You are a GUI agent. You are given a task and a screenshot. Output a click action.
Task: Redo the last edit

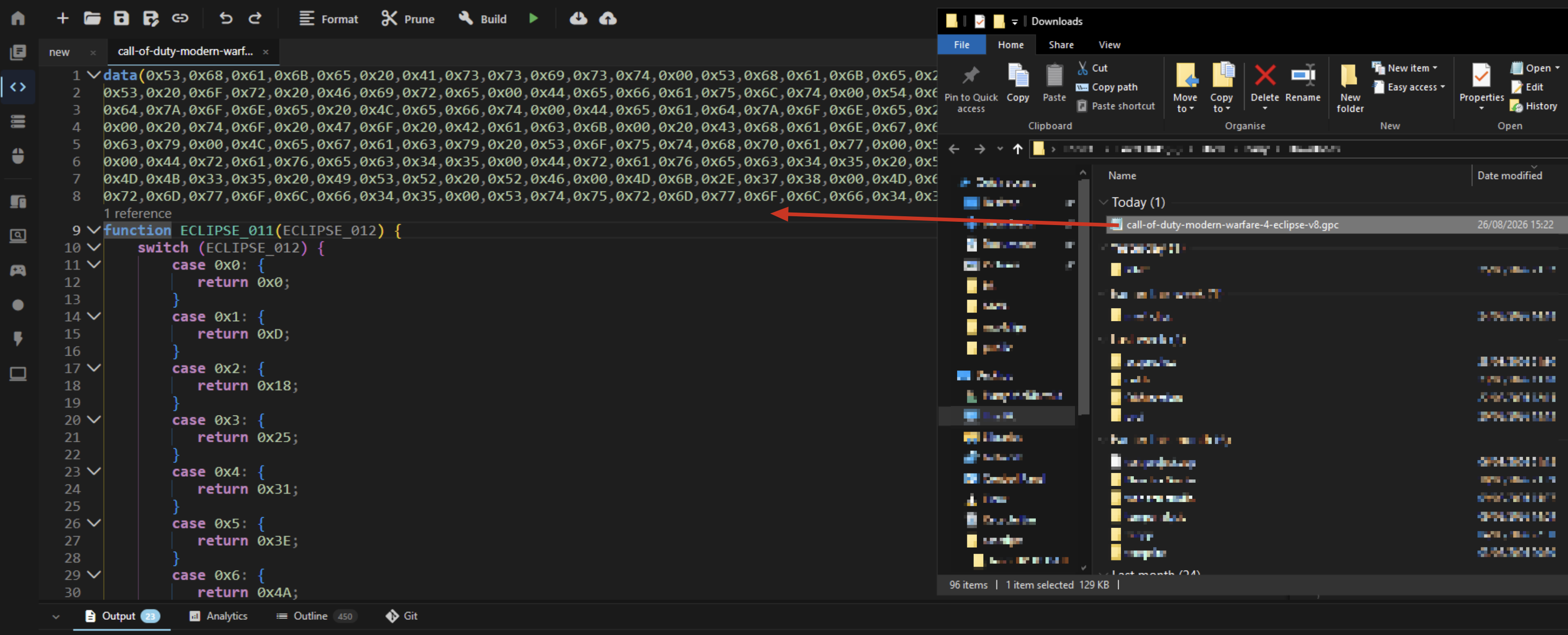(x=255, y=18)
